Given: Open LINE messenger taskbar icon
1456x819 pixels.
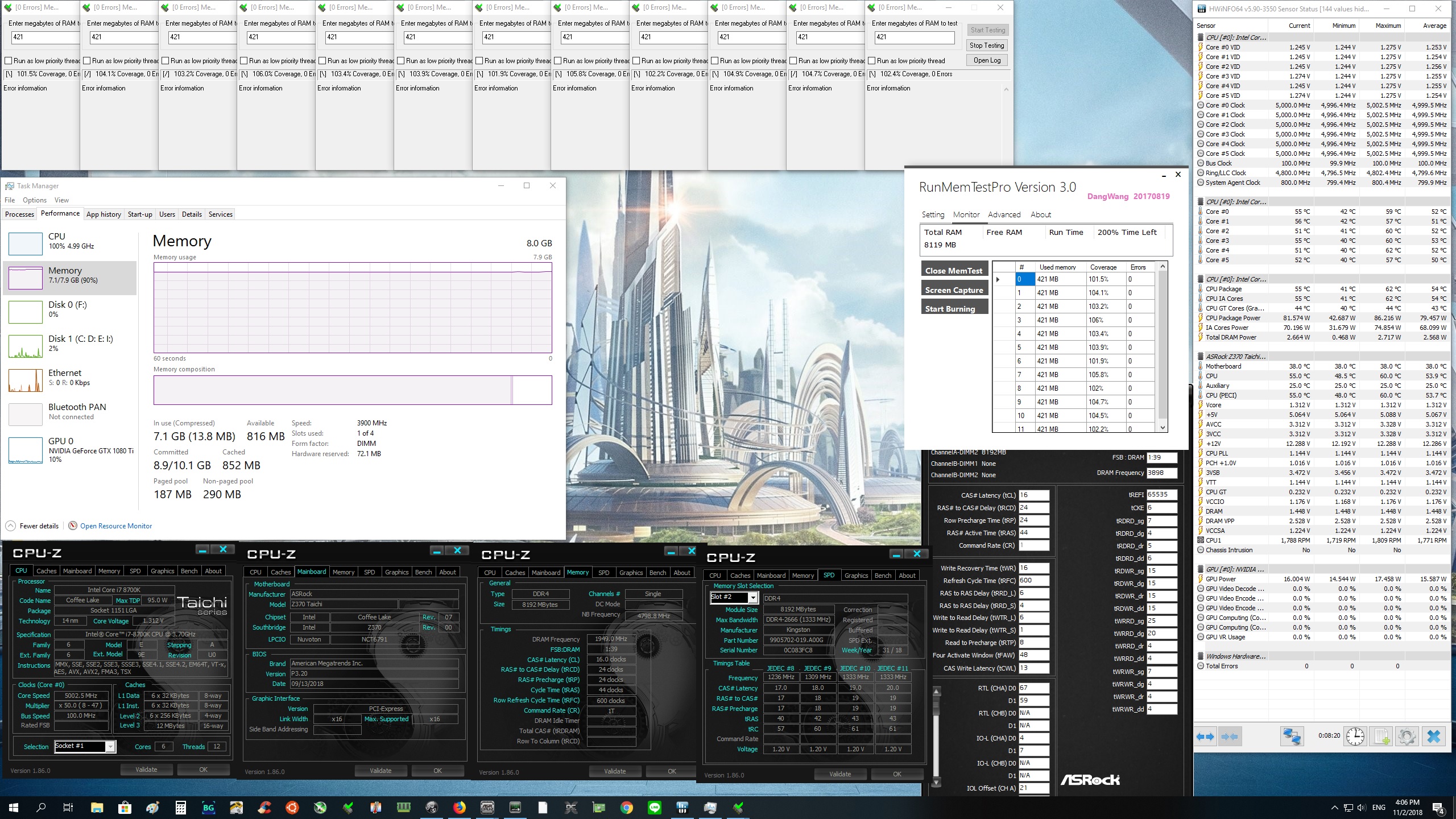Looking at the screenshot, I should [x=655, y=808].
